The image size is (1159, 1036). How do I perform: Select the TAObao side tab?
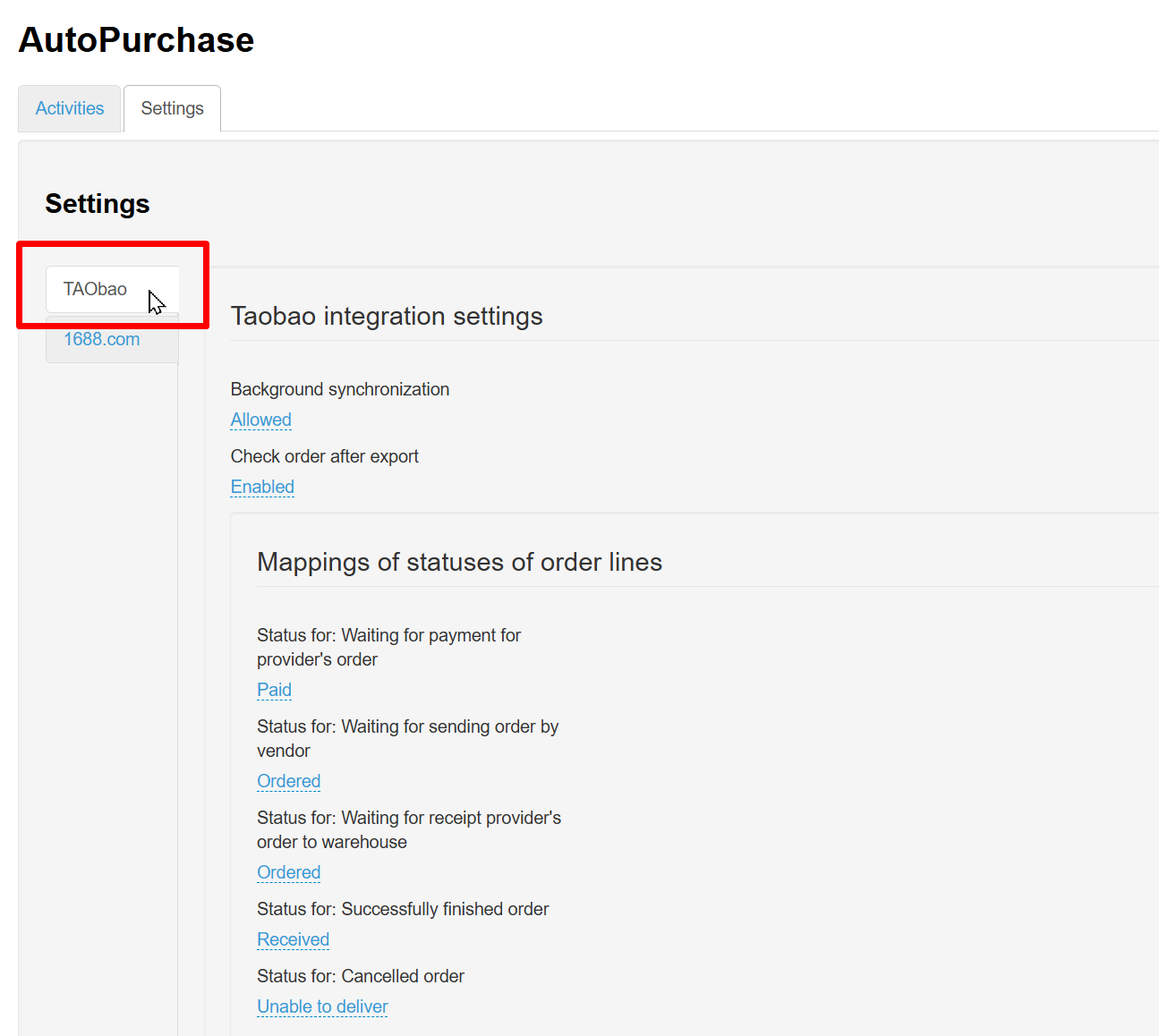96,289
